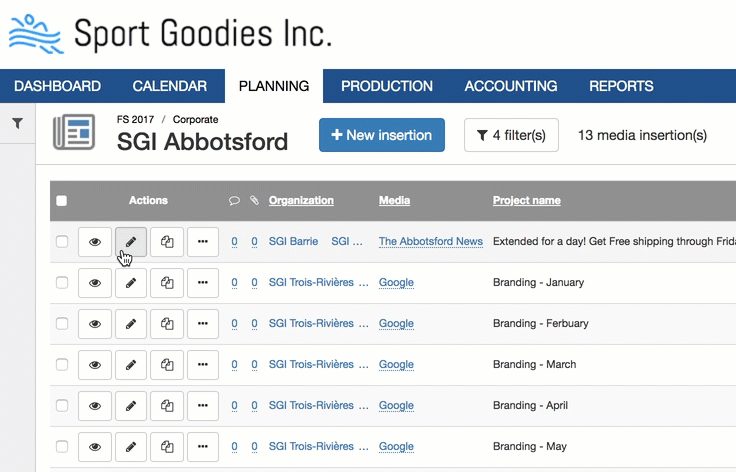736x472 pixels.
Task: Click the Sport Goodies Inc. logo
Action: pyautogui.click(x=170, y=33)
